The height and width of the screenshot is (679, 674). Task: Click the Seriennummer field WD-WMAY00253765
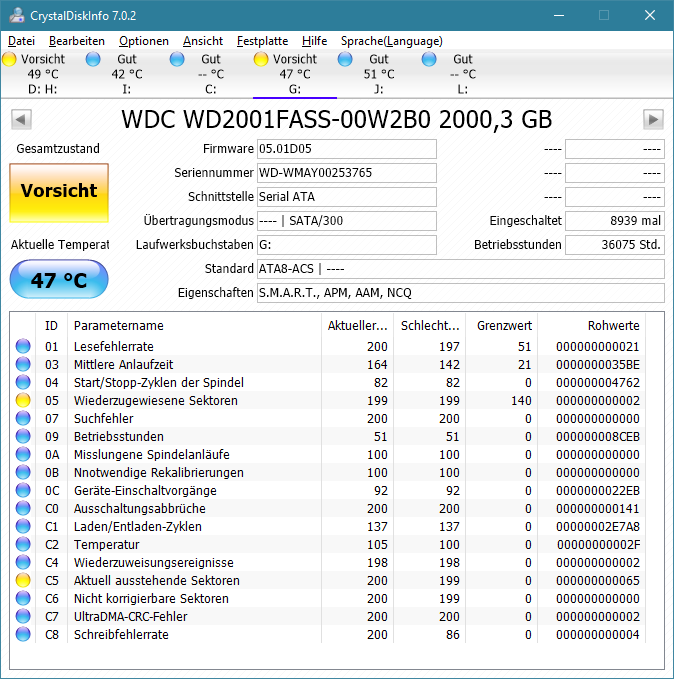click(347, 173)
